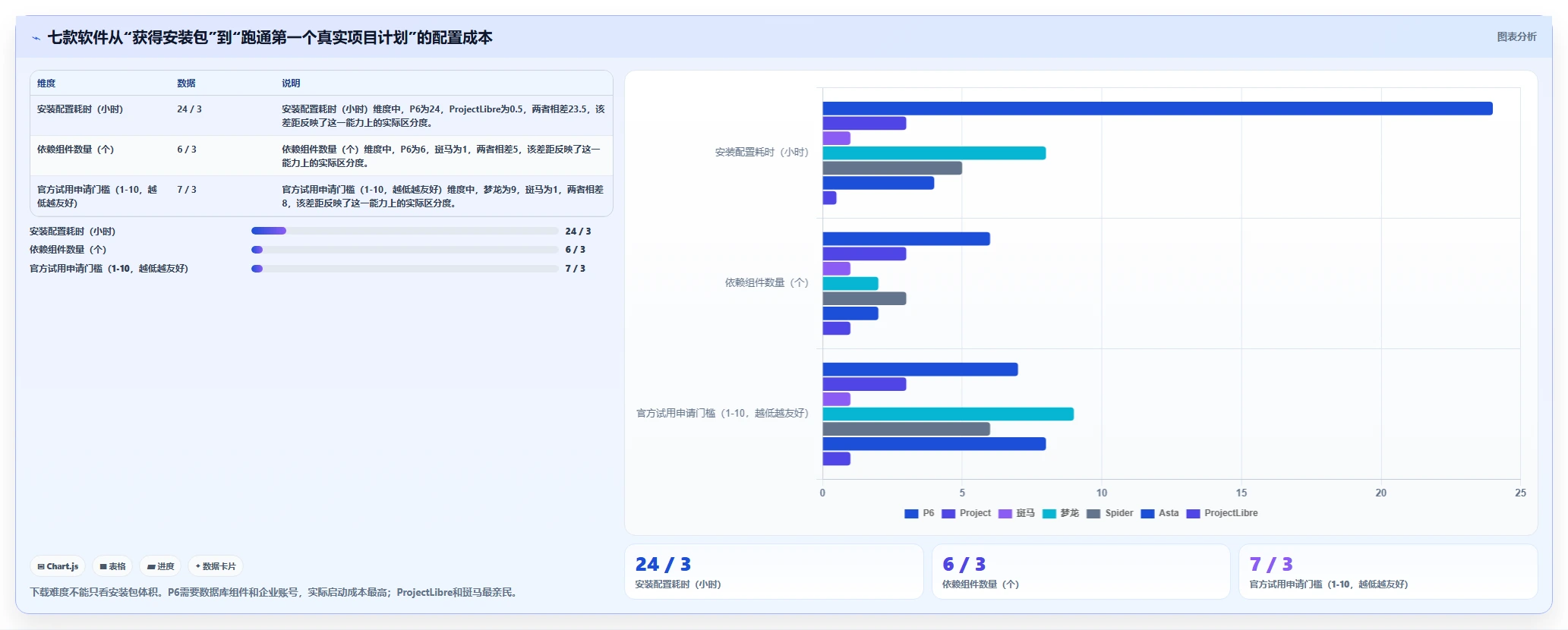The height and width of the screenshot is (630, 1568).
Task: Click the 24 / 3 value in table
Action: [x=189, y=109]
